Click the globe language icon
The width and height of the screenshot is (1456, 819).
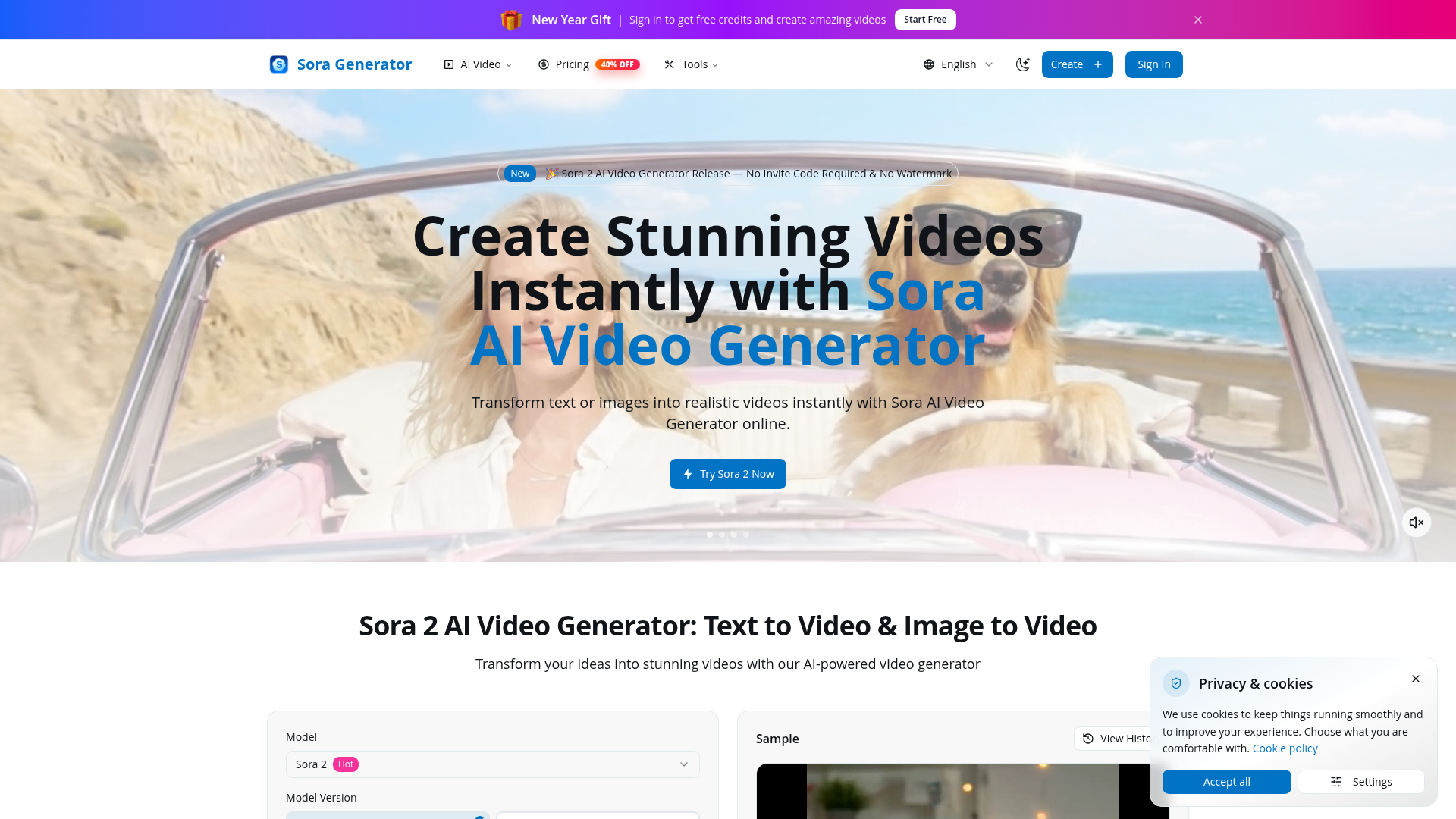click(x=929, y=64)
